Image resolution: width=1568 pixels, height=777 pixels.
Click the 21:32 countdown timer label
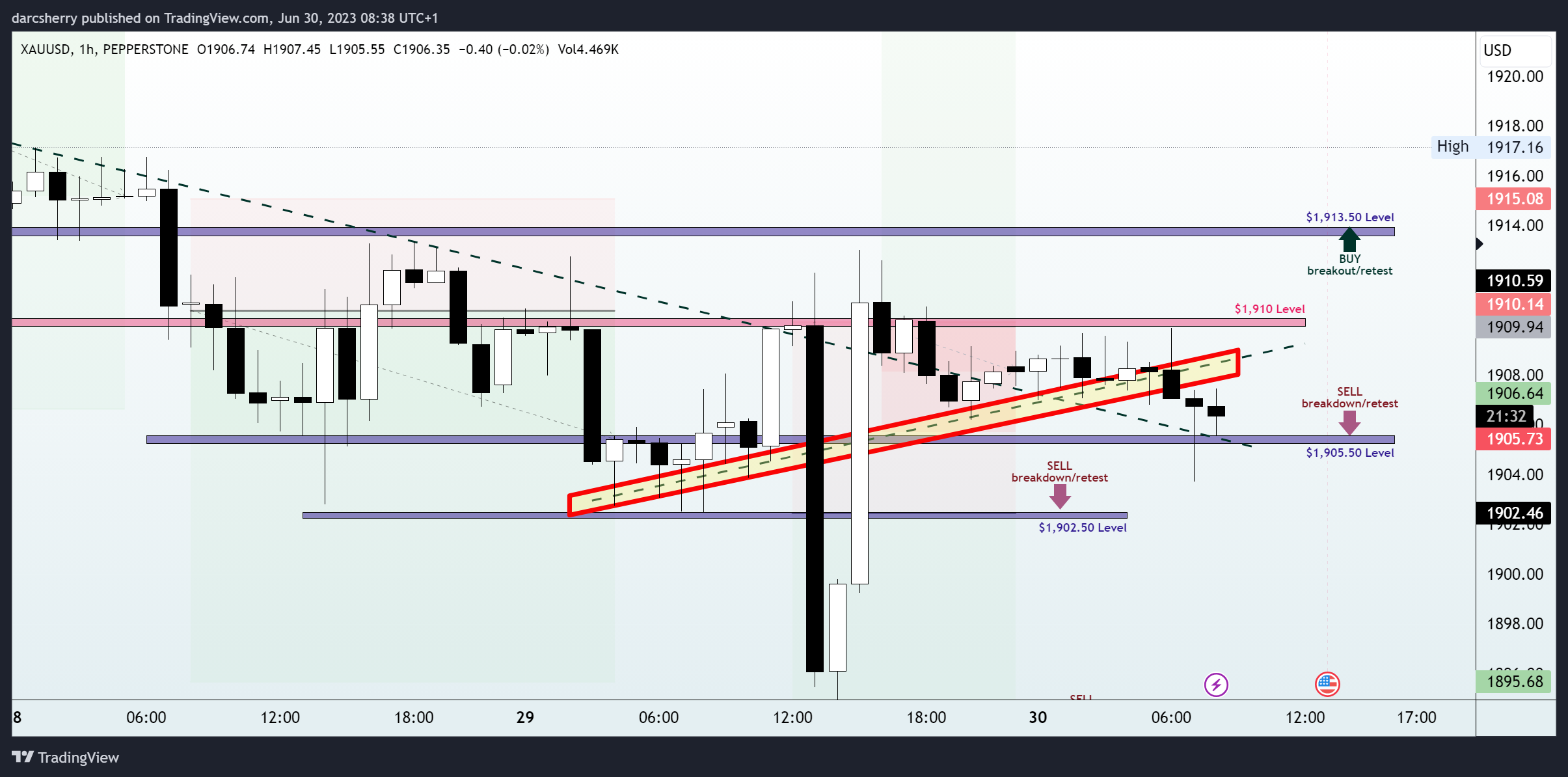click(1505, 416)
